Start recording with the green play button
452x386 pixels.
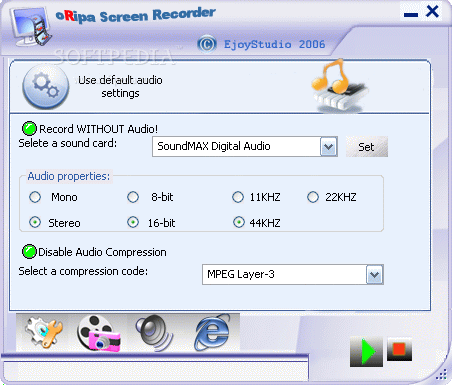[x=366, y=351]
